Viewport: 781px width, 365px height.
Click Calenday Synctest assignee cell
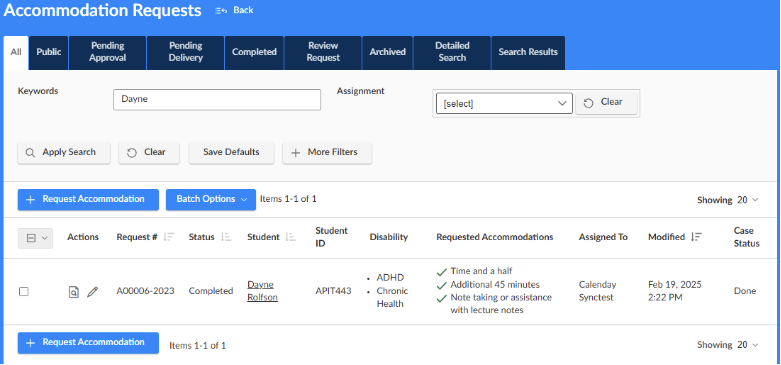point(598,291)
